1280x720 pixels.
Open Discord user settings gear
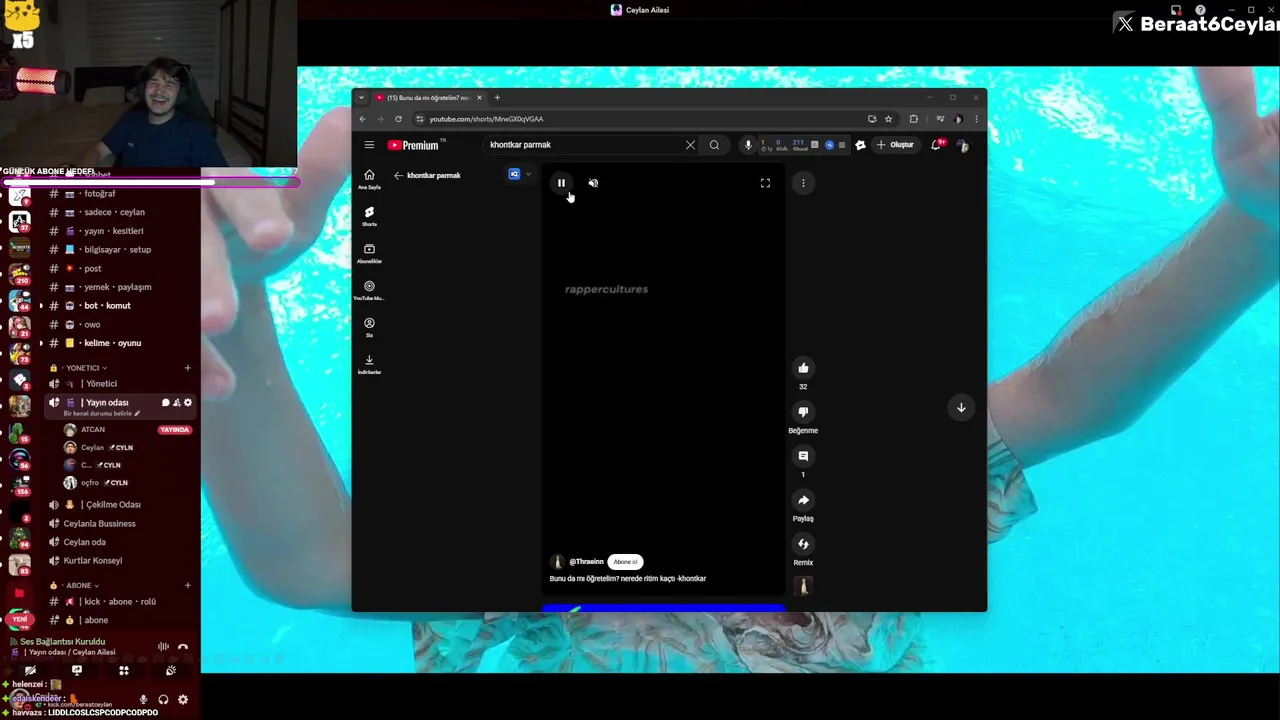[183, 700]
